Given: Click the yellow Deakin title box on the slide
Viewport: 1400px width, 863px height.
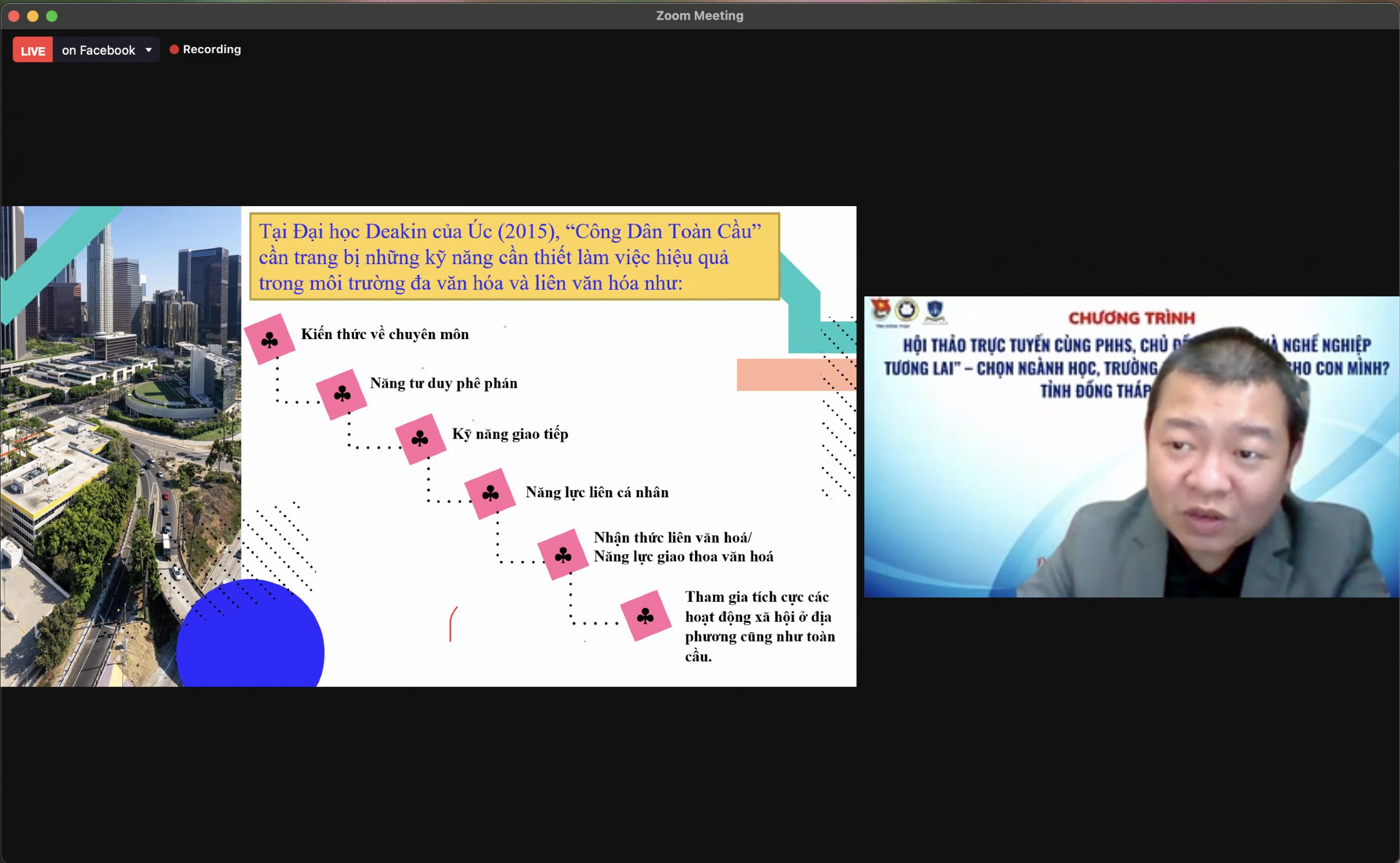Looking at the screenshot, I should coord(514,256).
